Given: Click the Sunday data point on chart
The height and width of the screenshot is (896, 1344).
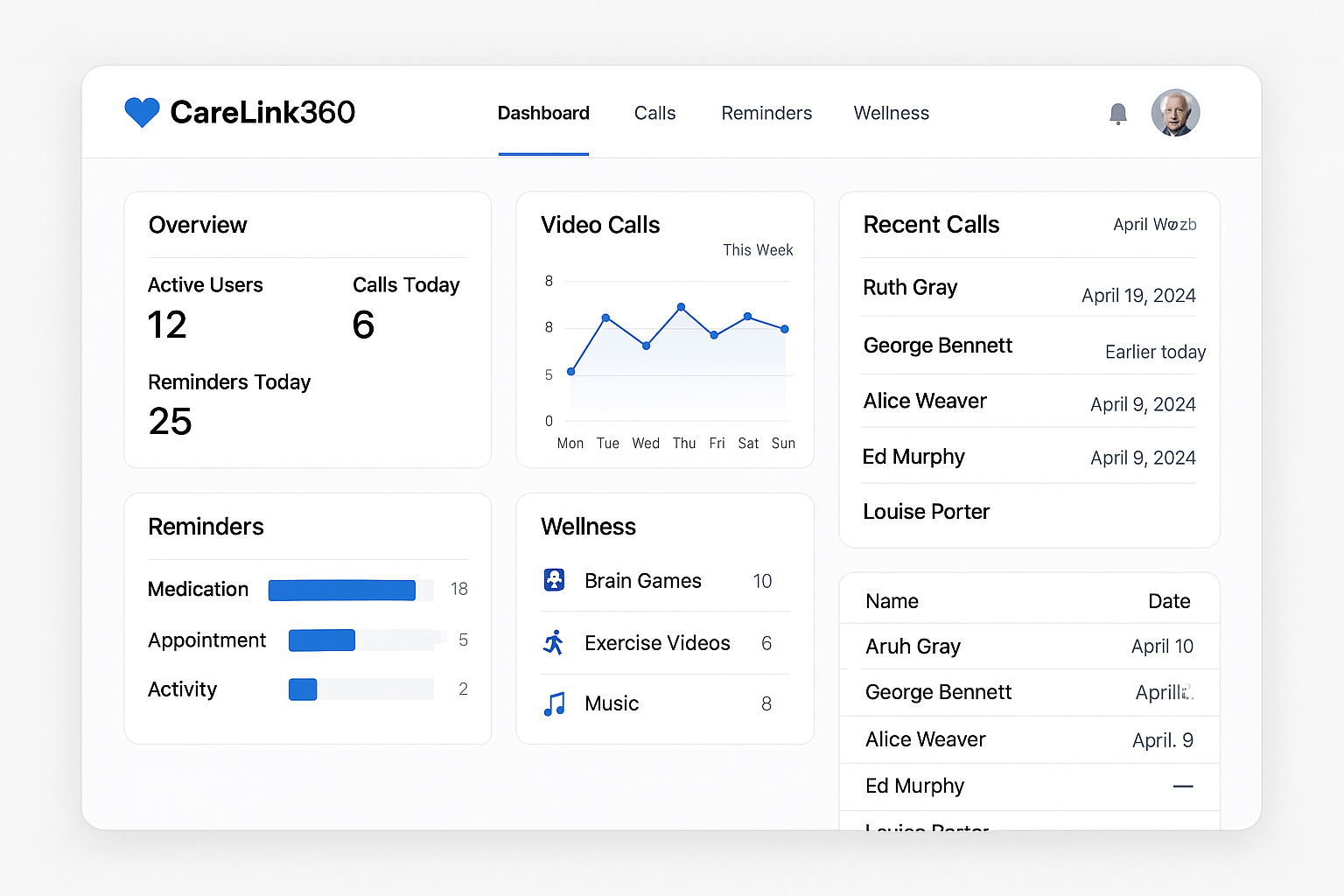Looking at the screenshot, I should (x=785, y=329).
